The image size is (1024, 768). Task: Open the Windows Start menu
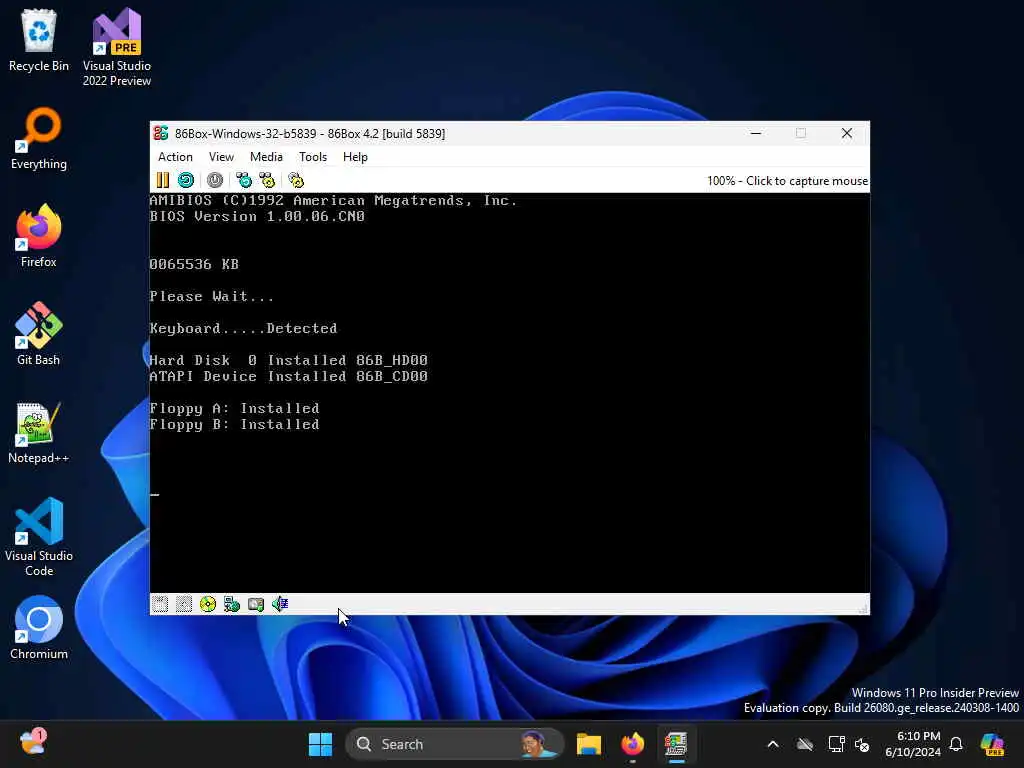(x=320, y=744)
